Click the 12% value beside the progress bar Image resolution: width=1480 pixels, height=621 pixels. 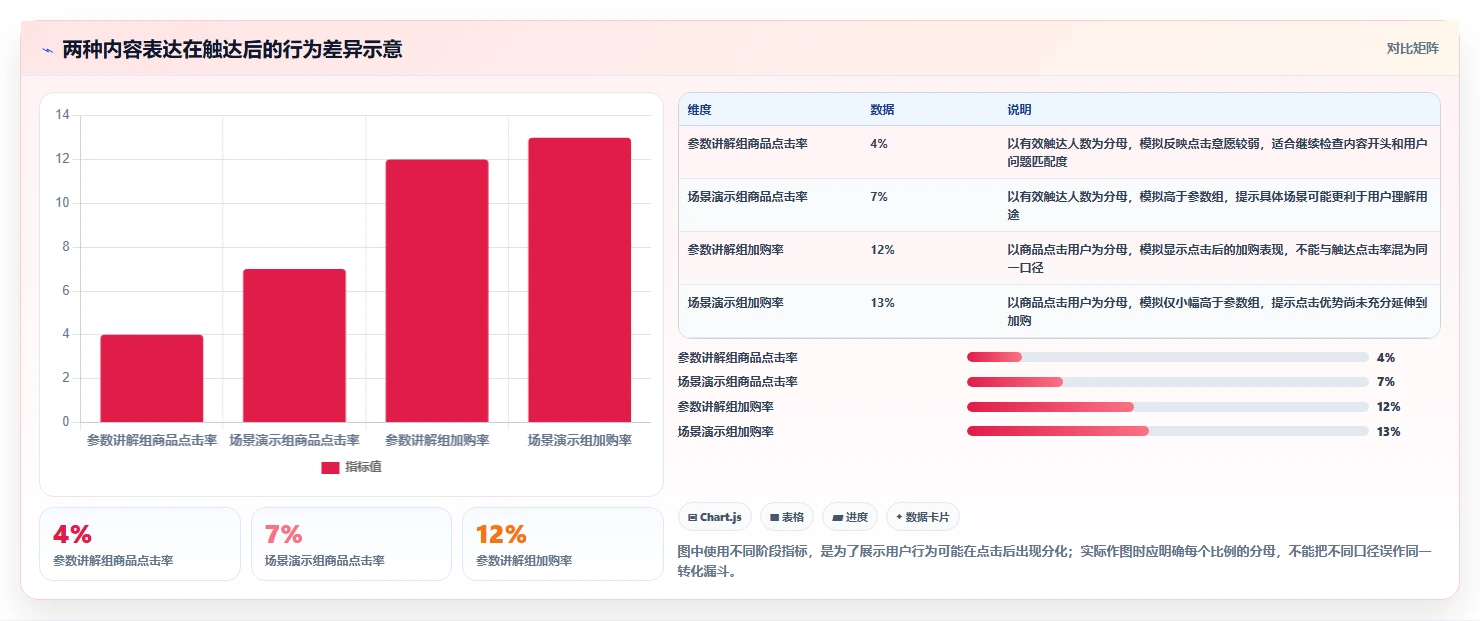tap(1389, 407)
